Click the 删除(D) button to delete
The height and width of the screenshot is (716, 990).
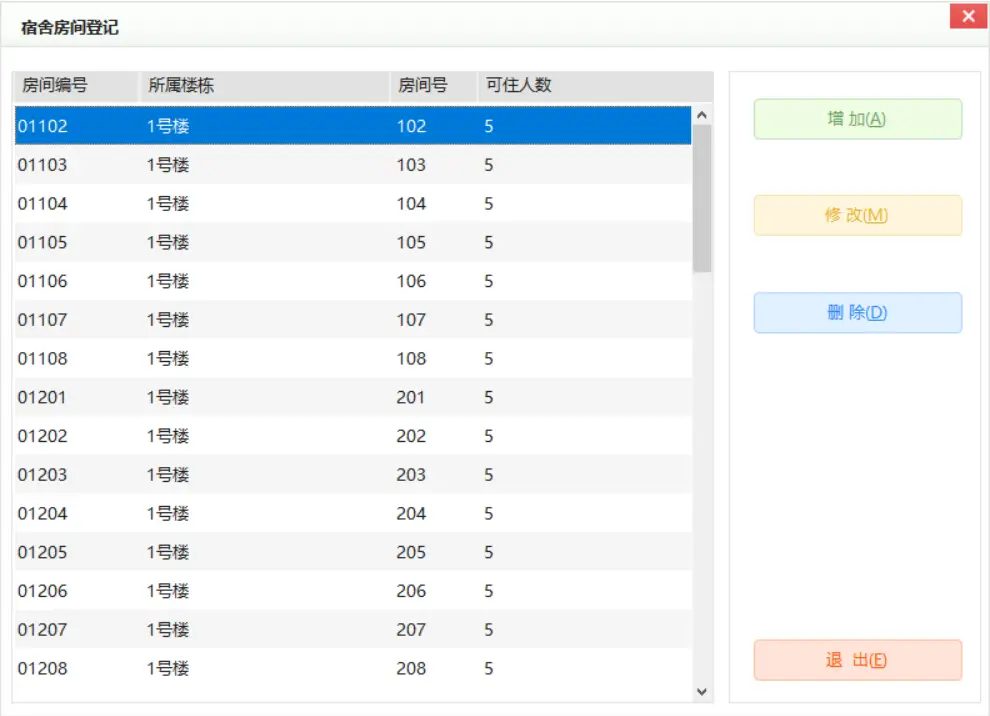click(x=857, y=312)
